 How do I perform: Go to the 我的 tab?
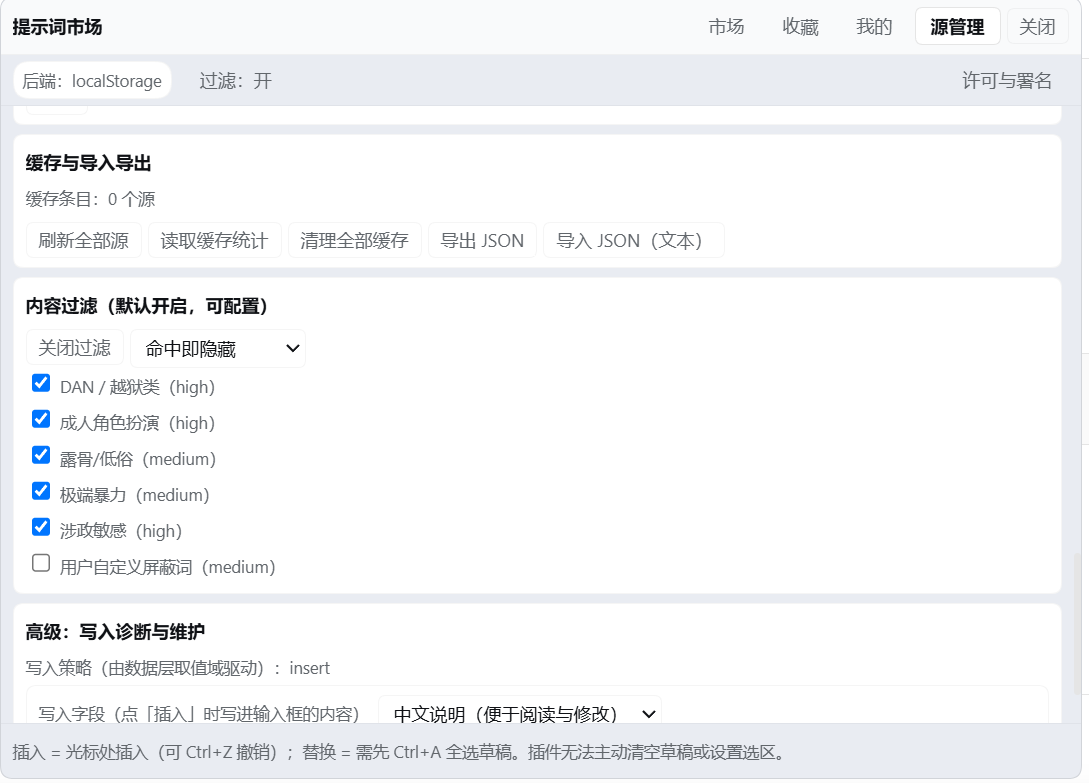pos(874,26)
